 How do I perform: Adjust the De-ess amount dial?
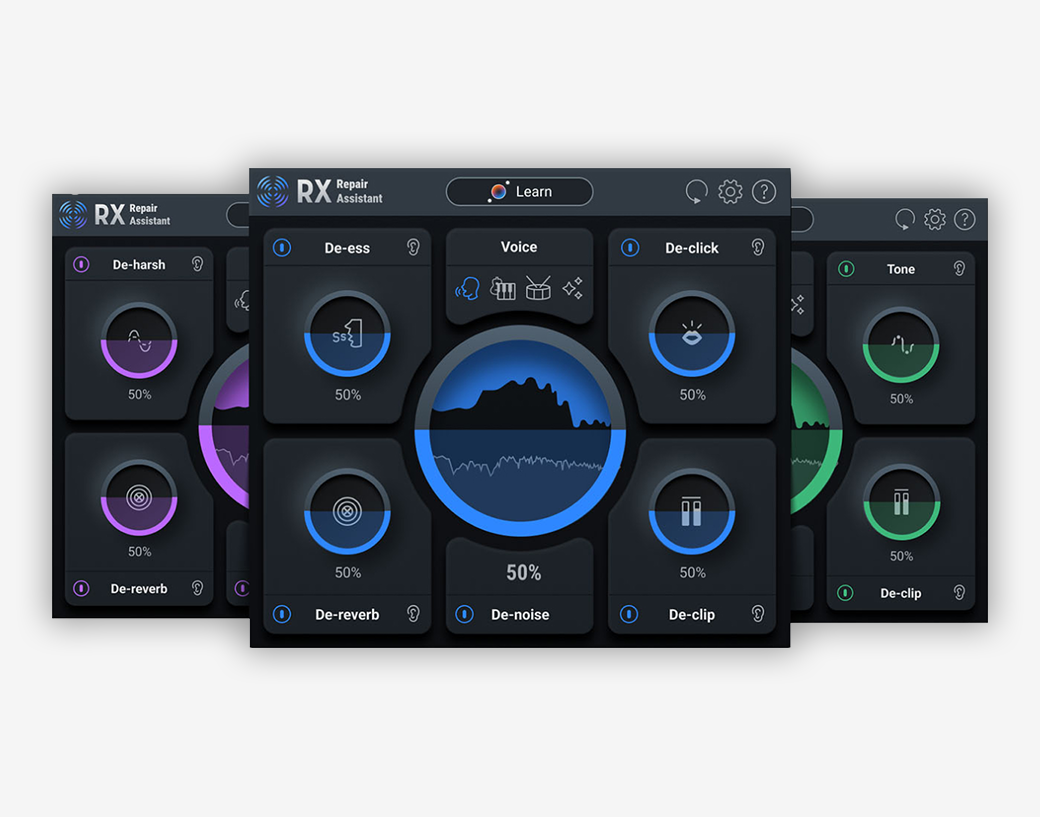coord(347,334)
